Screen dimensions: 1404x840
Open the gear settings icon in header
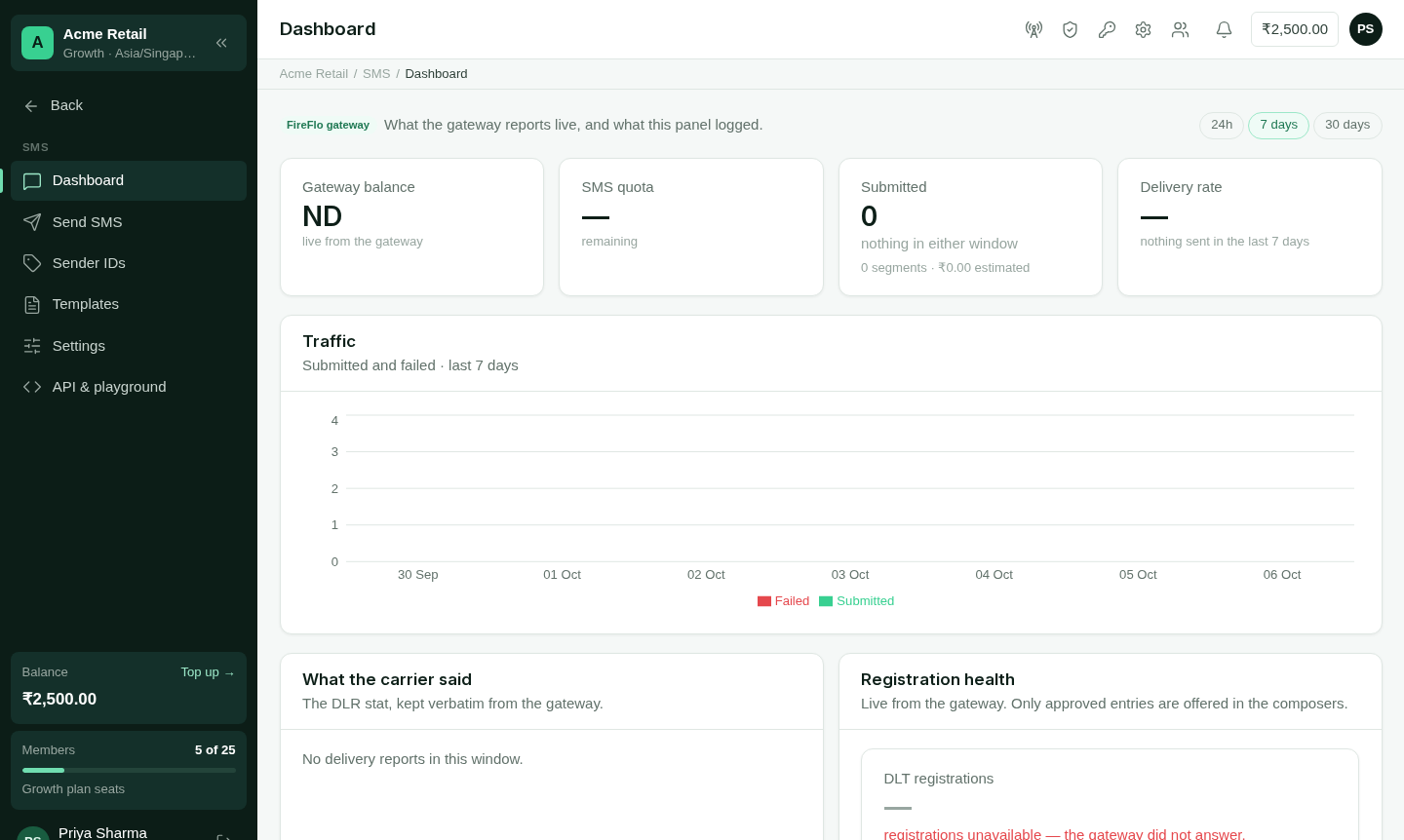pos(1143,29)
